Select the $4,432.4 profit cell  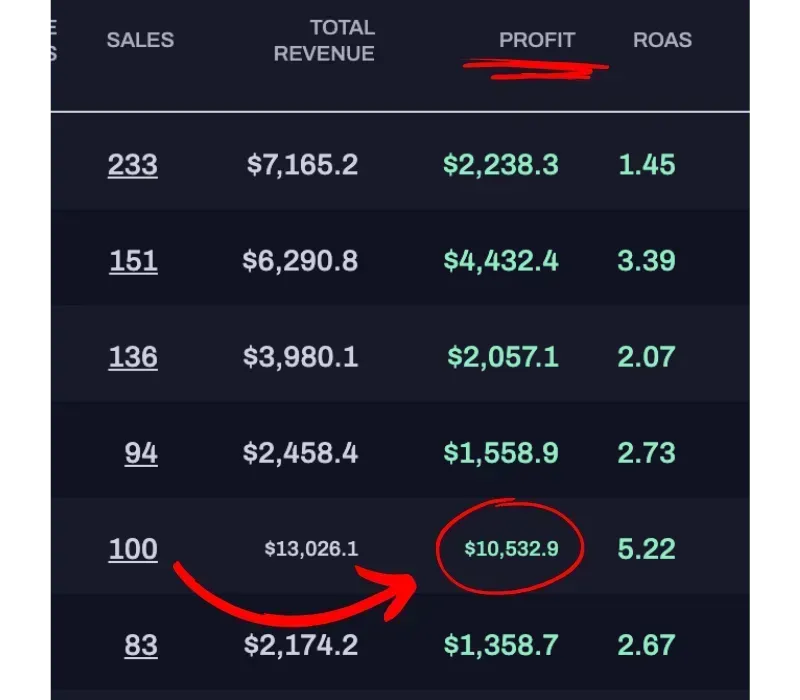(x=501, y=261)
